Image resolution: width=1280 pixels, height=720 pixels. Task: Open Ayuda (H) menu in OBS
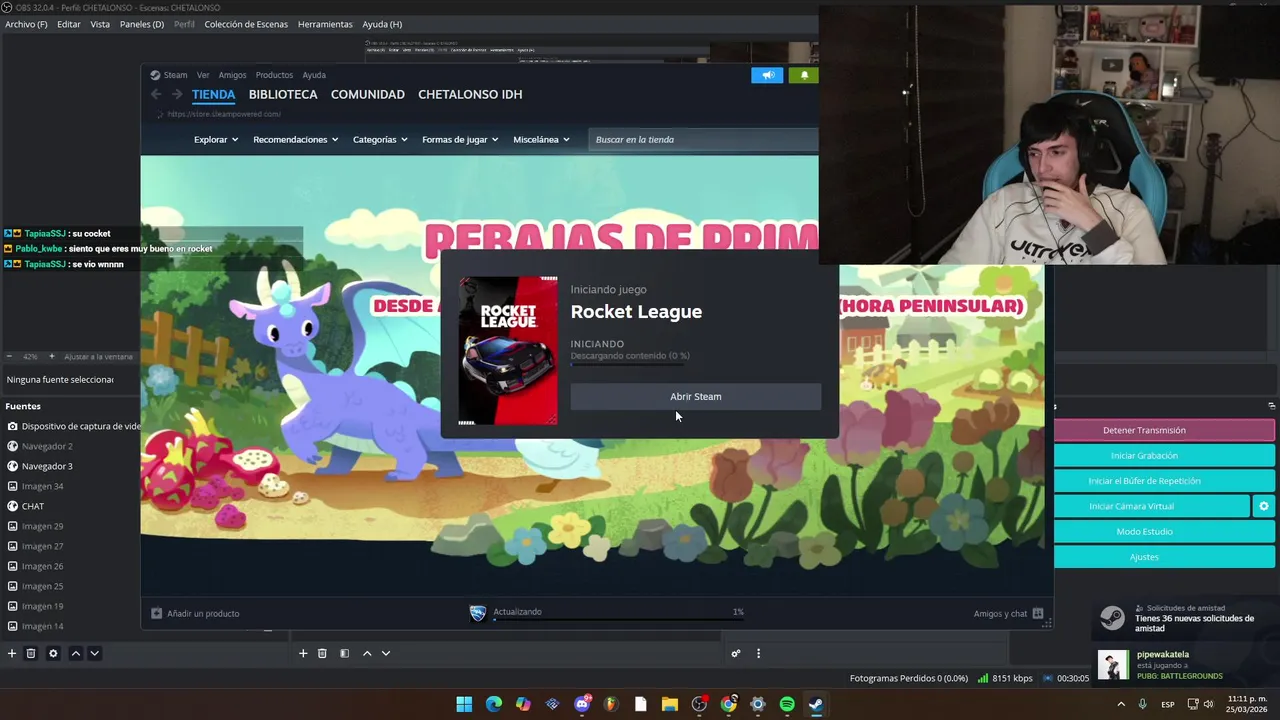[x=382, y=24]
